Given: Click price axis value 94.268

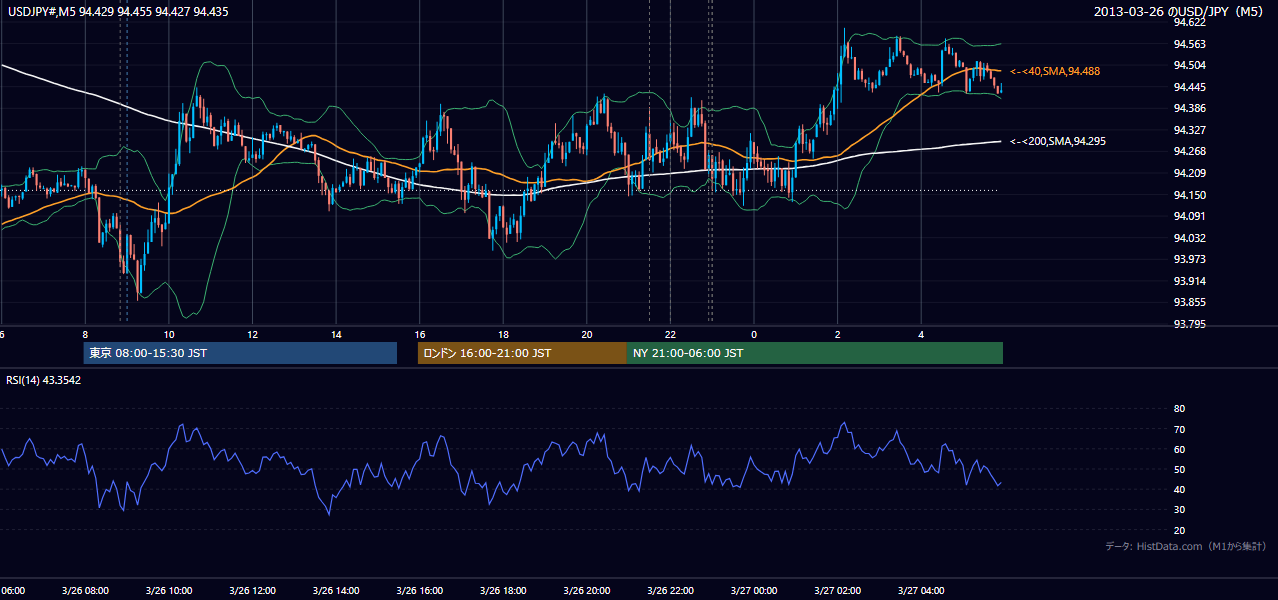Looking at the screenshot, I should [1189, 152].
